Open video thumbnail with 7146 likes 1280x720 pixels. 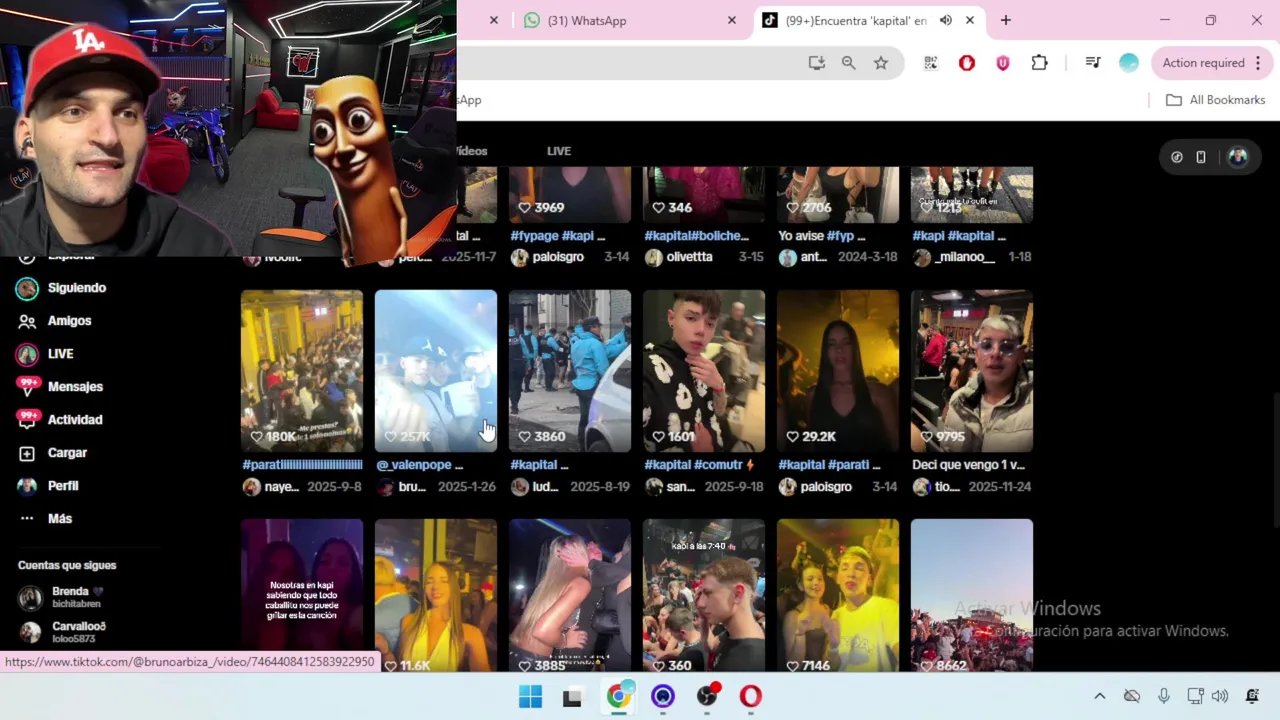point(838,596)
